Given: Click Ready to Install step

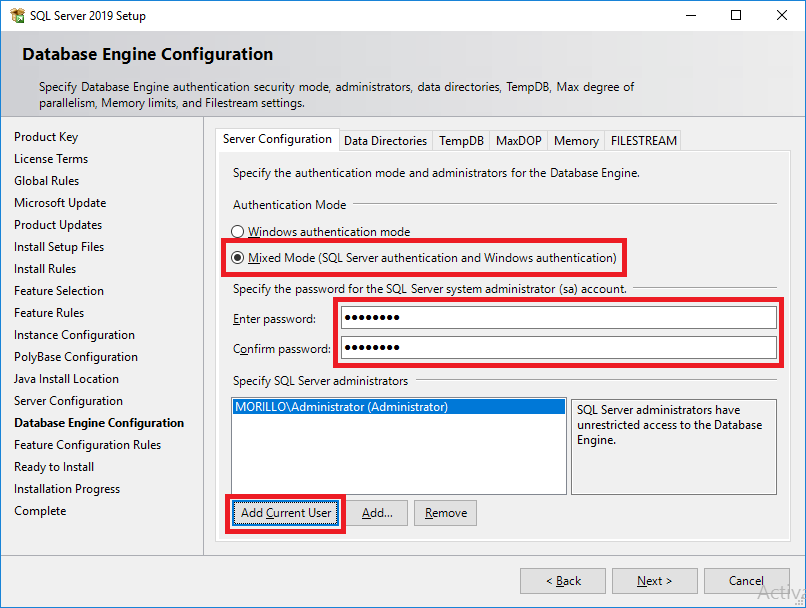Looking at the screenshot, I should coord(54,467).
